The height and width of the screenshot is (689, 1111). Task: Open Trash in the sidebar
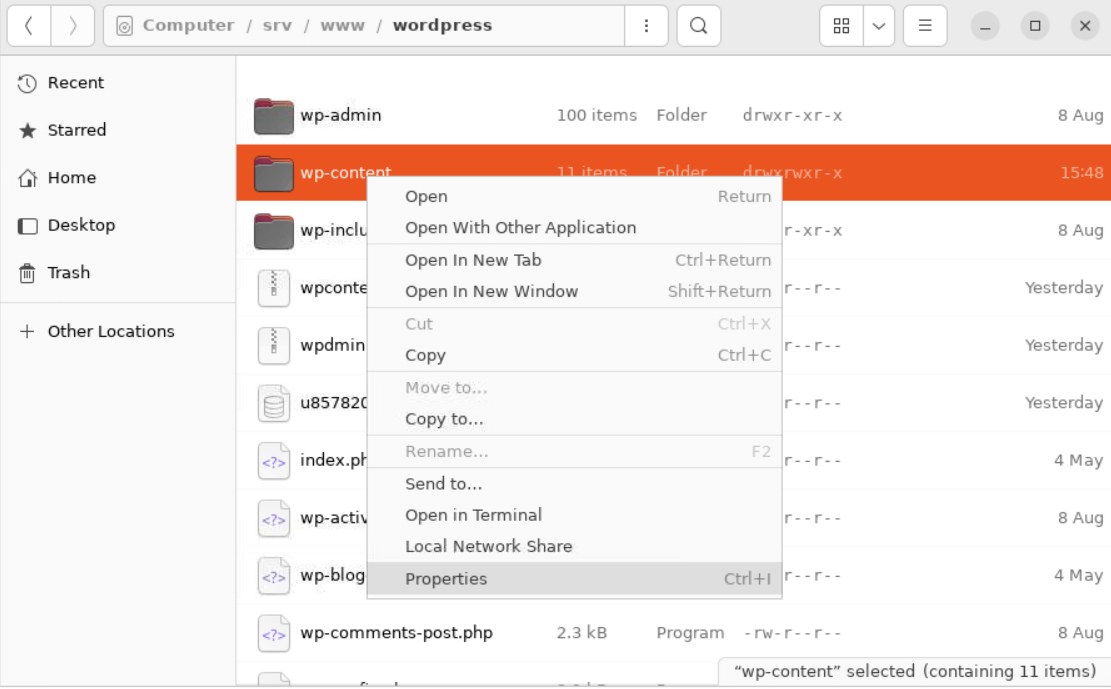pos(118,273)
